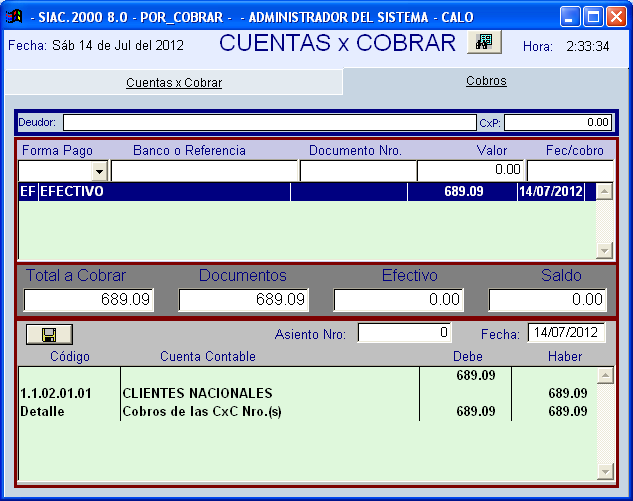Click the save diskette icon button

pyautogui.click(x=49, y=335)
